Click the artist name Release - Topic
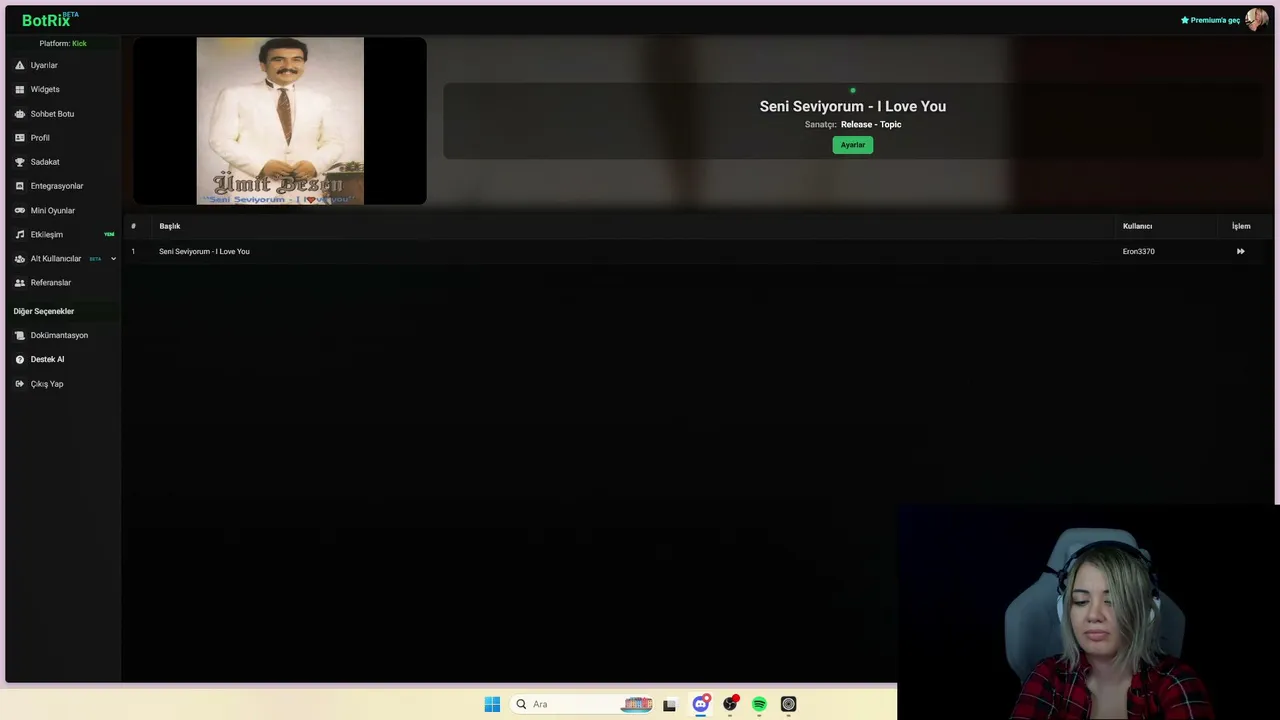The image size is (1280, 720). [x=871, y=125]
